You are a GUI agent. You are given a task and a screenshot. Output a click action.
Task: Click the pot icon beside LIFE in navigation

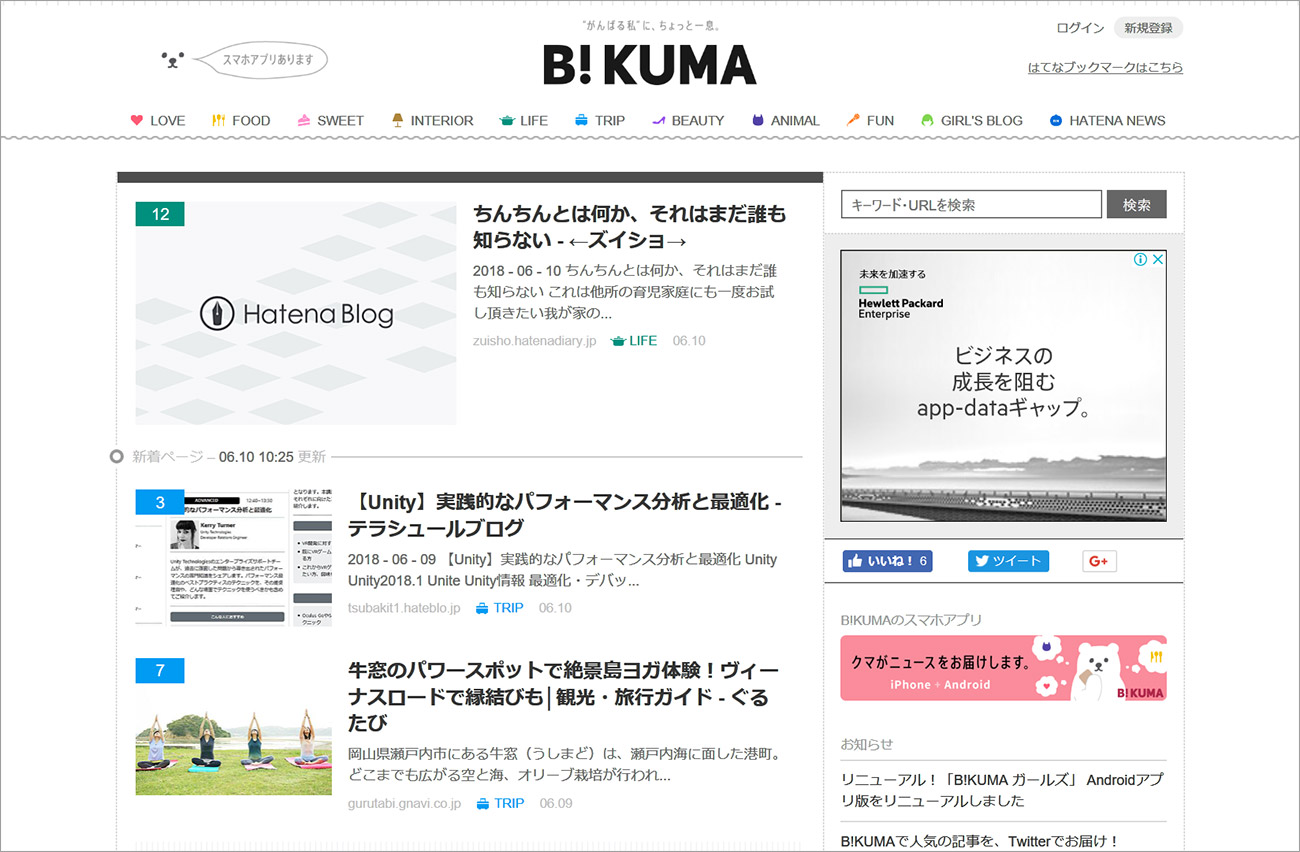[x=507, y=120]
